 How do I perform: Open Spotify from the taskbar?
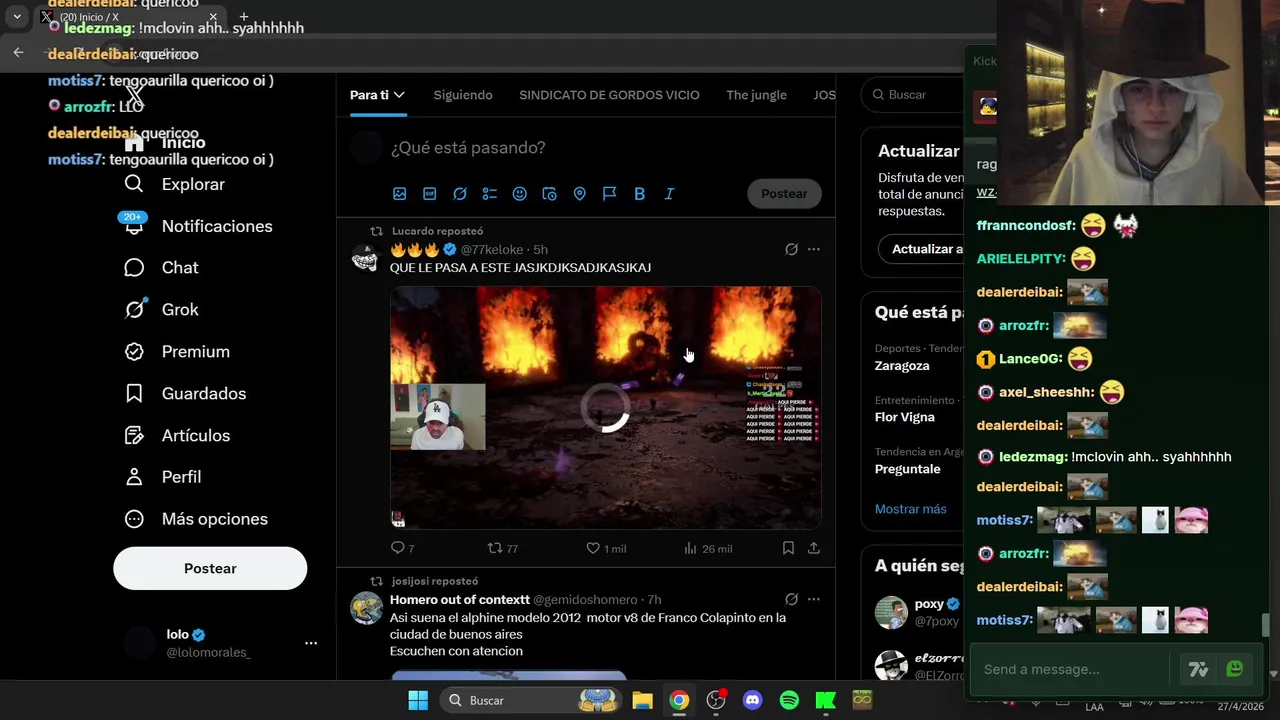point(789,700)
